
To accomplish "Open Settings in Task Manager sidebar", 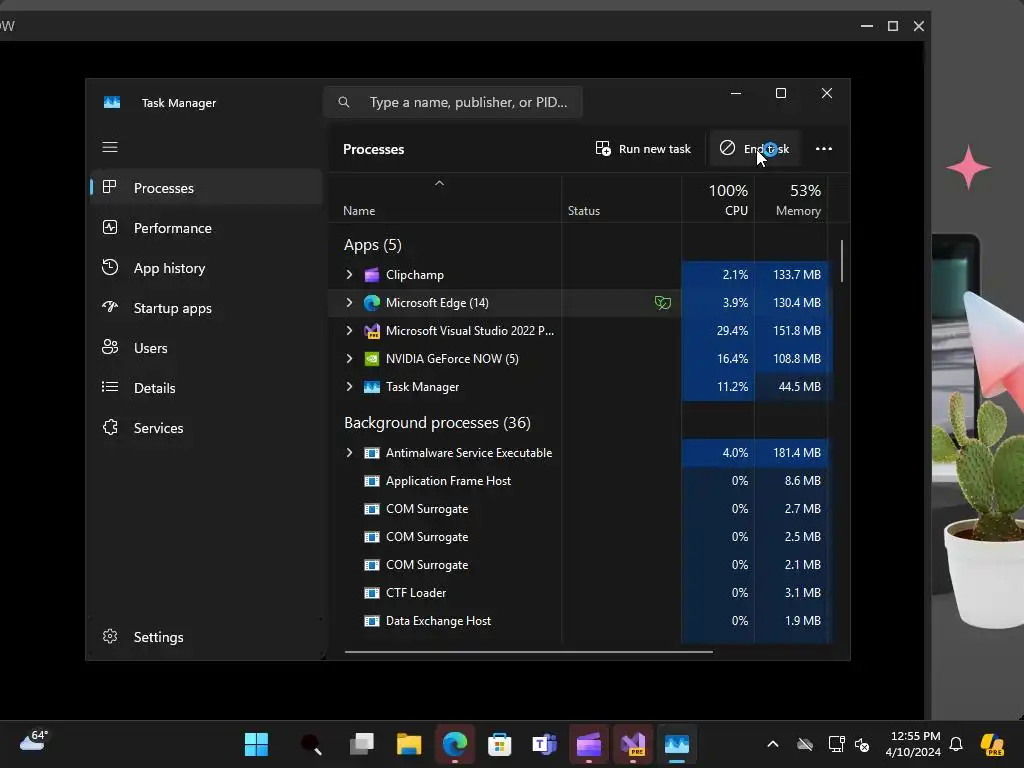I will click(x=206, y=637).
